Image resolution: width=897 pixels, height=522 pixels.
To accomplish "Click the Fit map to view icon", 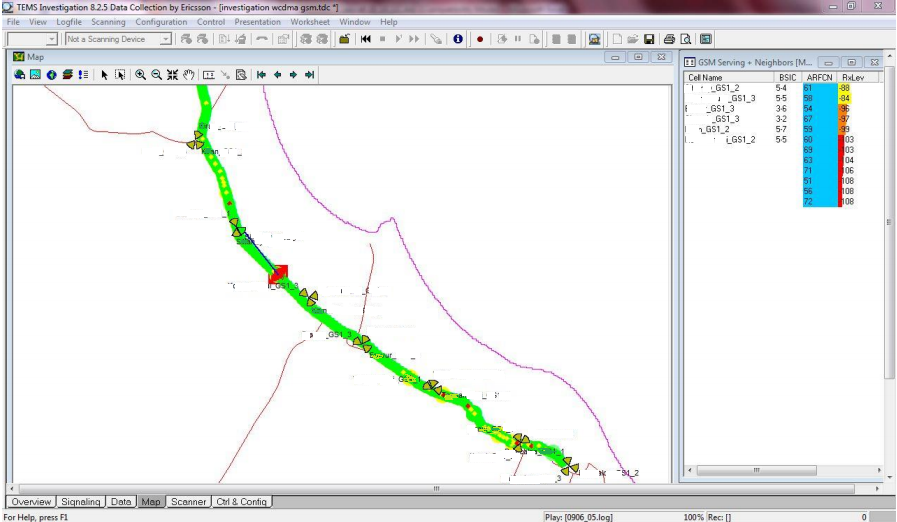I will 172,74.
